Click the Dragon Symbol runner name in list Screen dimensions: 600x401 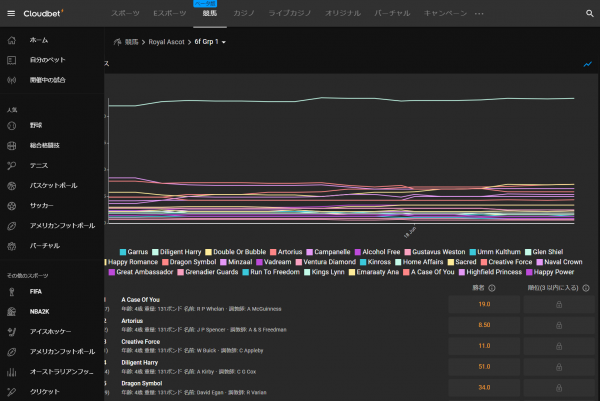pos(142,383)
